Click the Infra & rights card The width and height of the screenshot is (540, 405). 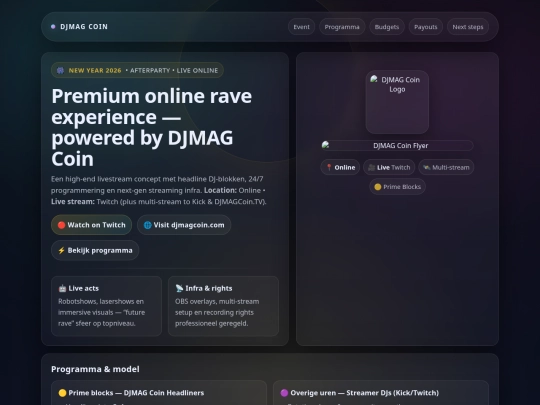pyautogui.click(x=223, y=306)
